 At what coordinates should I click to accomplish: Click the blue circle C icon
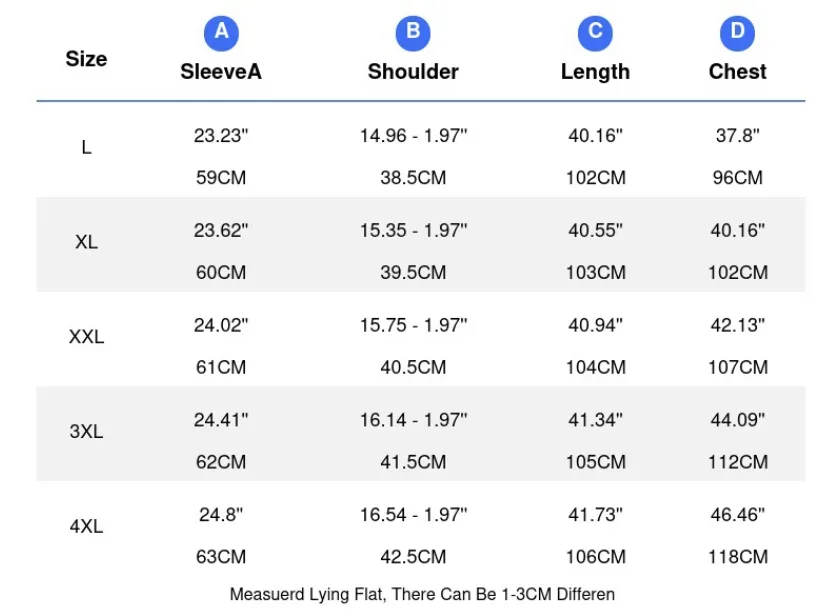pyautogui.click(x=595, y=33)
